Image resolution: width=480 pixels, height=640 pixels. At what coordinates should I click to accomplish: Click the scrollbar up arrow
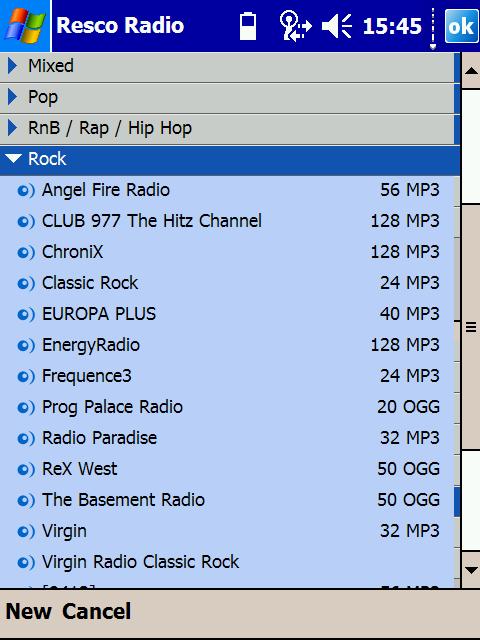[x=471, y=71]
